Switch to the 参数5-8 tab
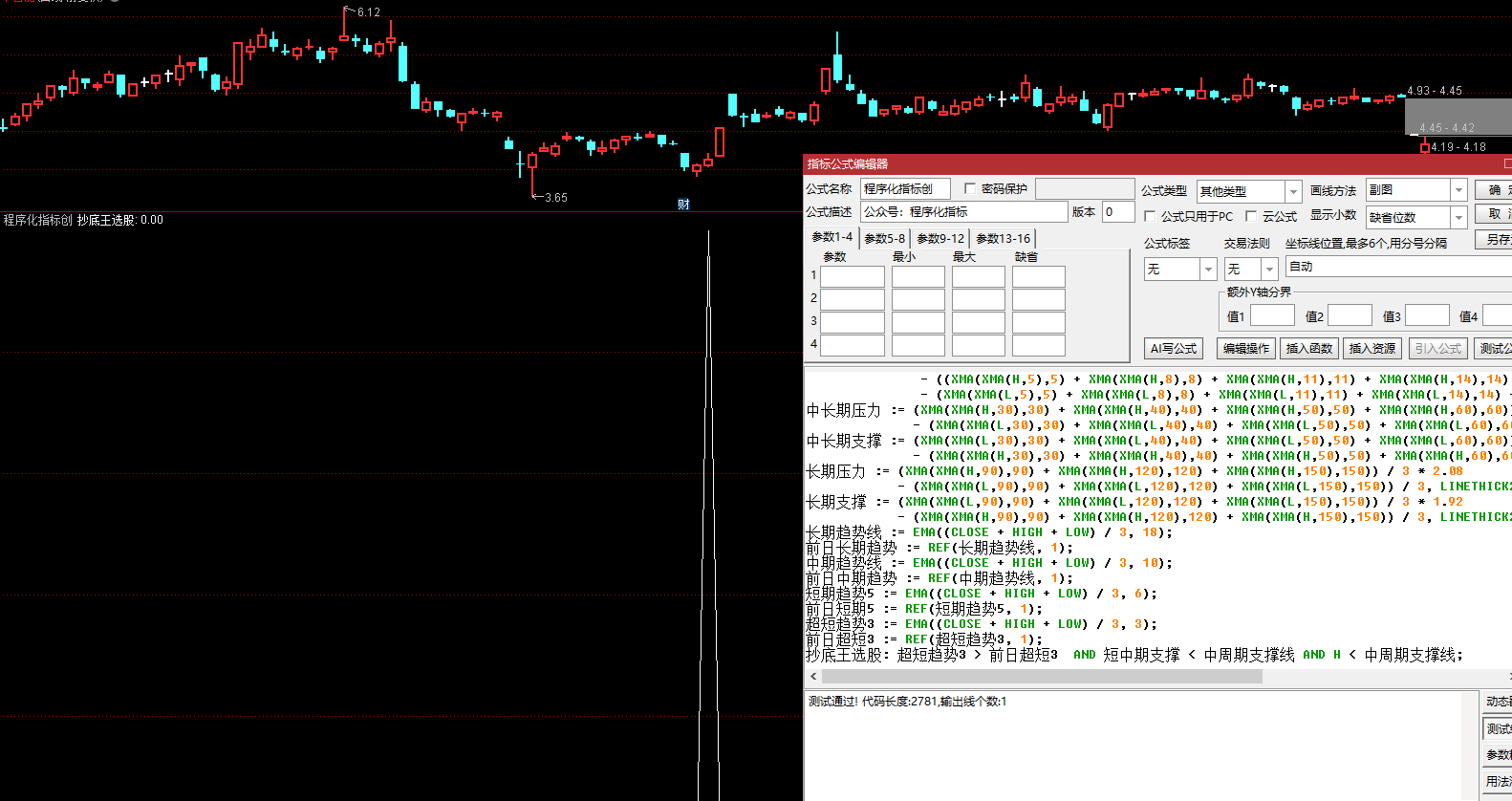Screen dimensions: 1512x801 pos(884,238)
